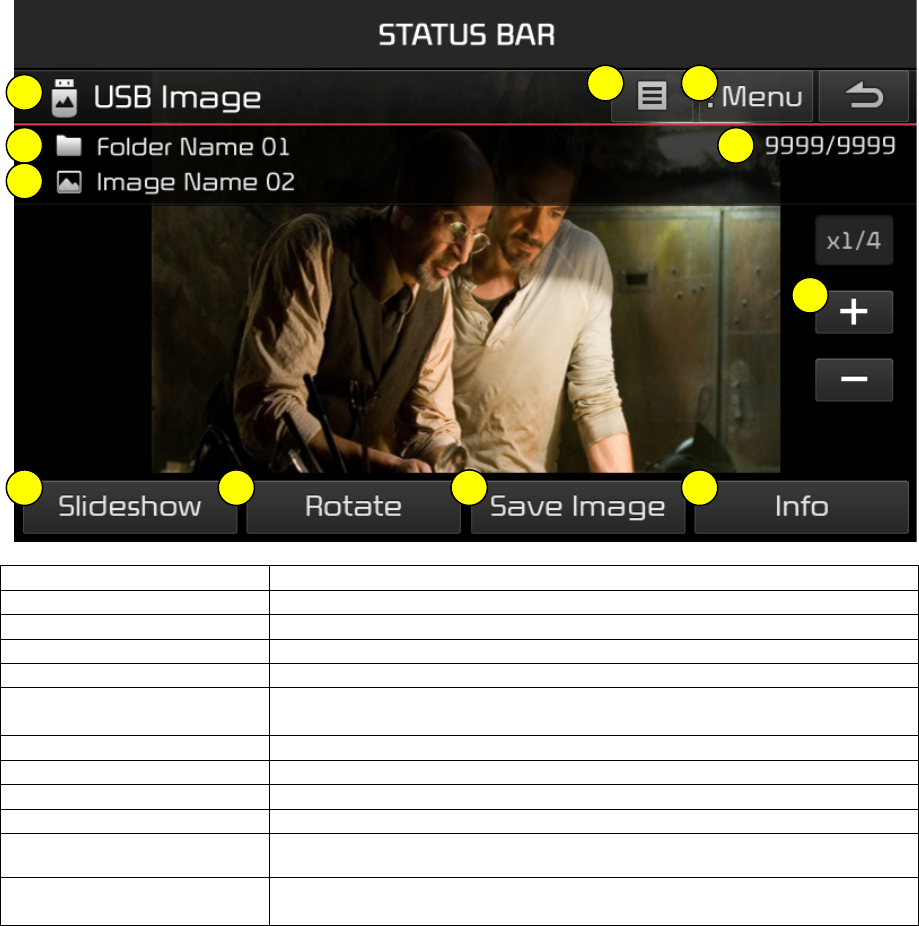Open the file list view icon

651,96
